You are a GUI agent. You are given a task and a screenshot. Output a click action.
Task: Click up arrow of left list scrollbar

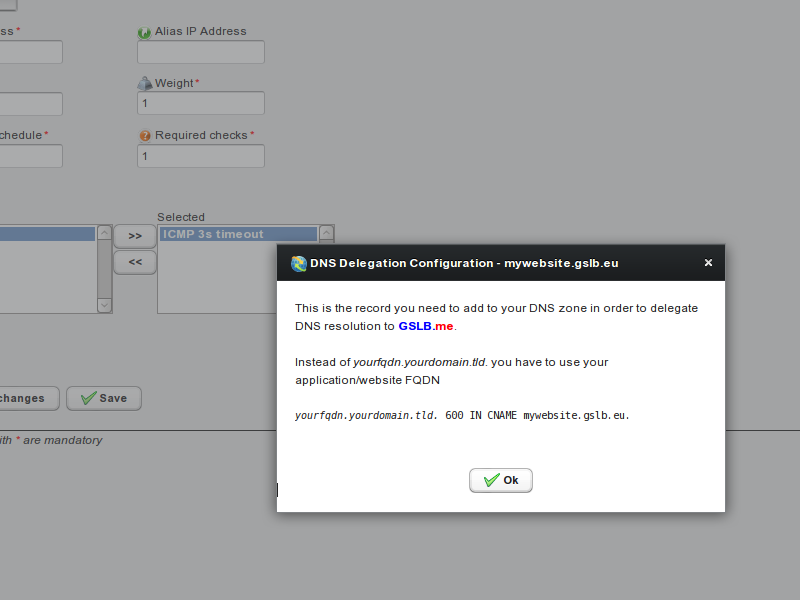coord(104,233)
